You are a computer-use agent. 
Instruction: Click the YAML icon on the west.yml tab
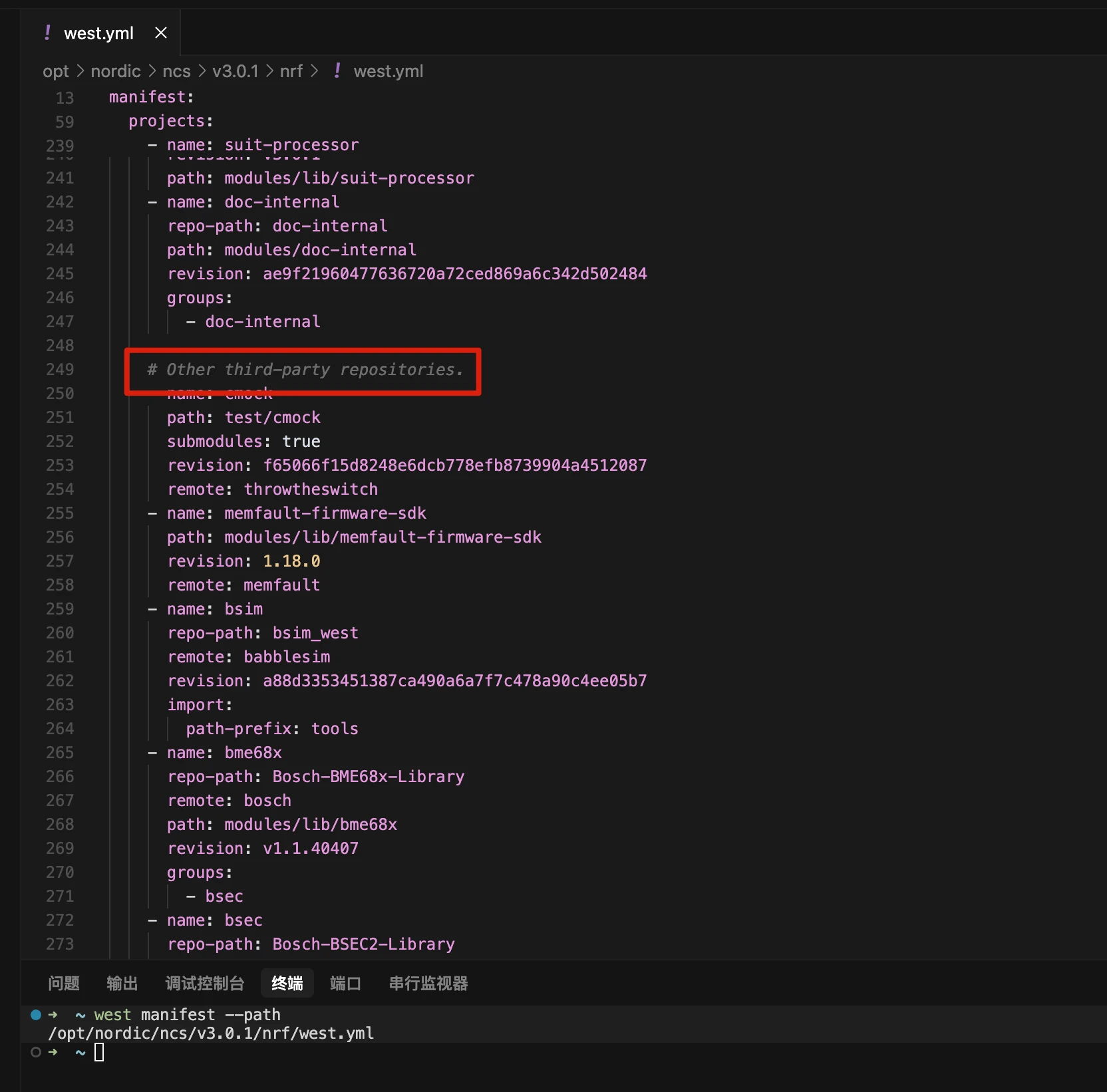pyautogui.click(x=47, y=33)
